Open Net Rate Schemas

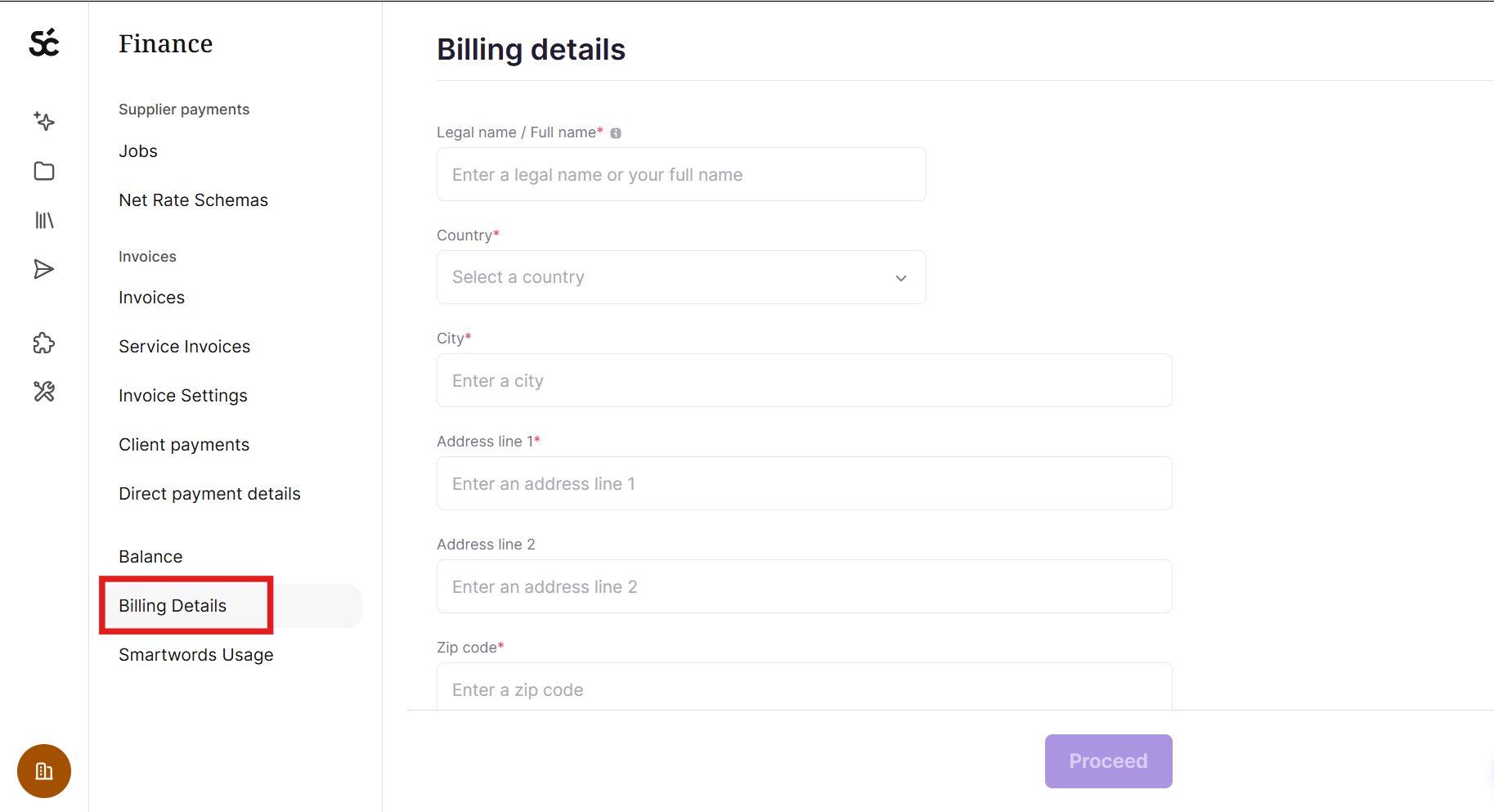193,200
